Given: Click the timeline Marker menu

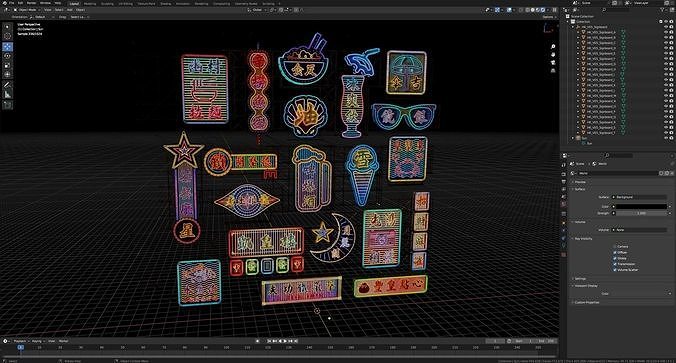Looking at the screenshot, I should 63,341.
